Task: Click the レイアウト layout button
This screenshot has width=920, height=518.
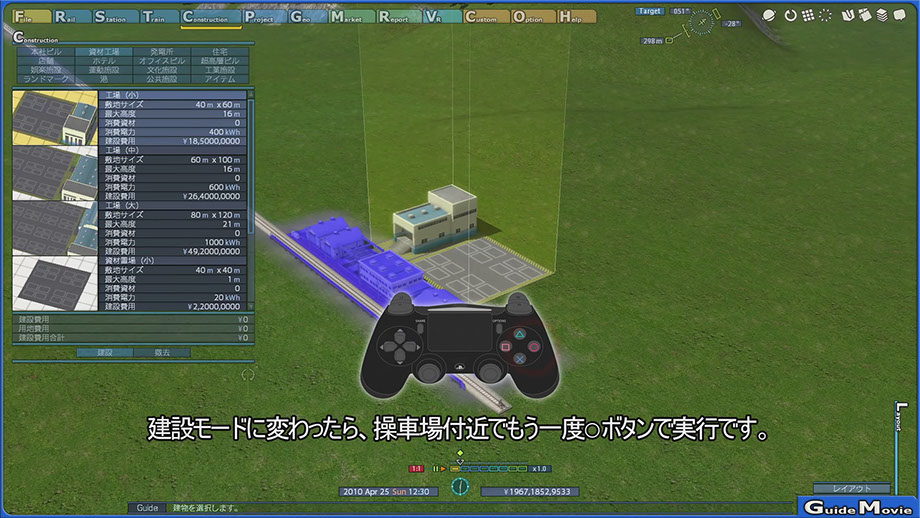Action: click(852, 488)
